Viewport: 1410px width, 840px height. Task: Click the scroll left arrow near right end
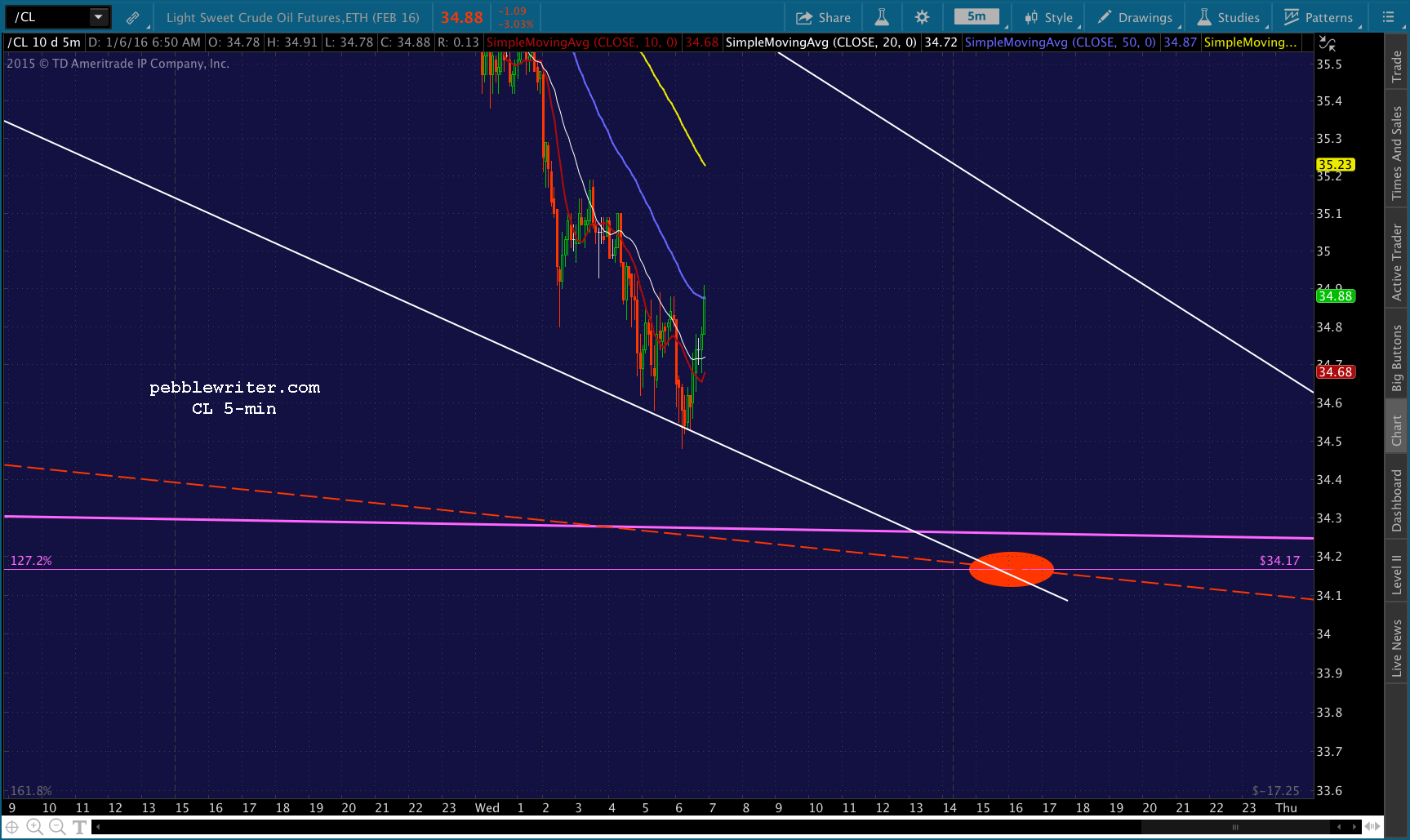(x=1339, y=827)
